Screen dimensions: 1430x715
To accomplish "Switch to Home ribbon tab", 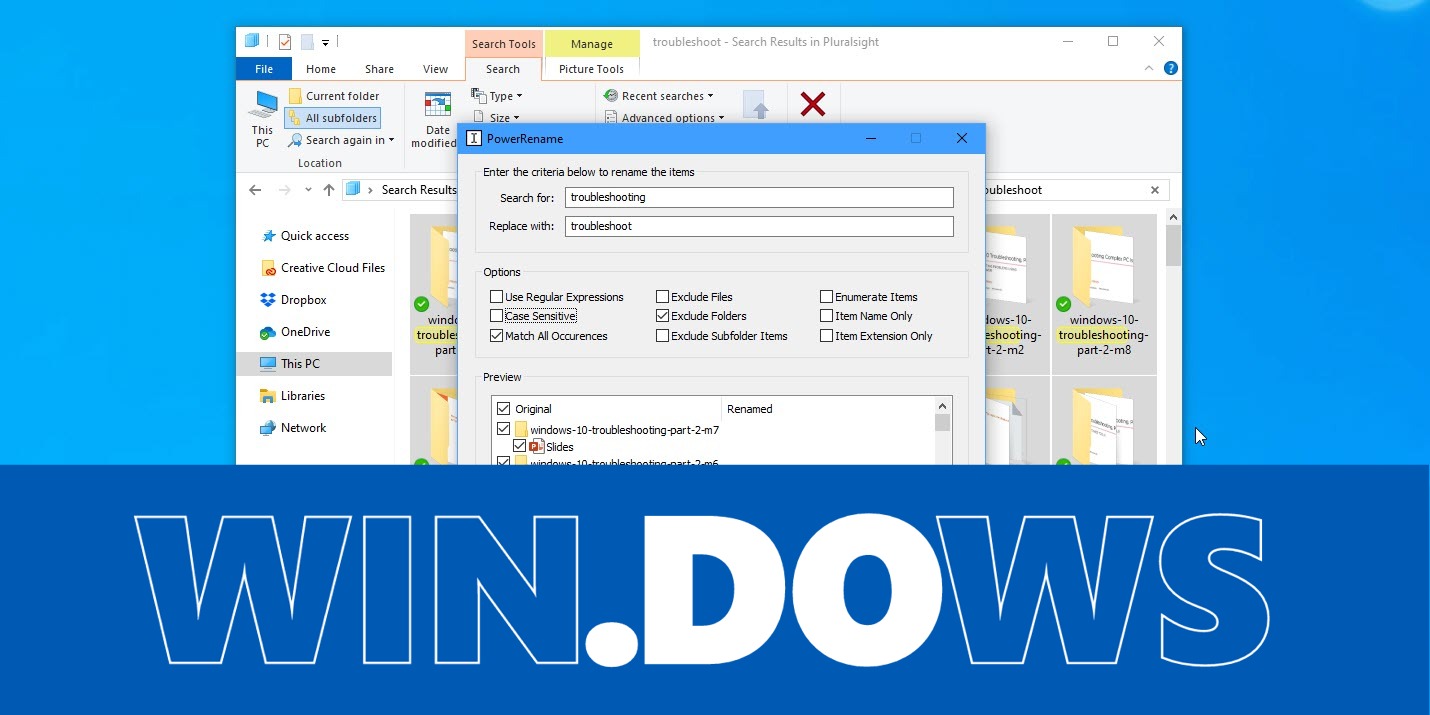I will pyautogui.click(x=321, y=69).
